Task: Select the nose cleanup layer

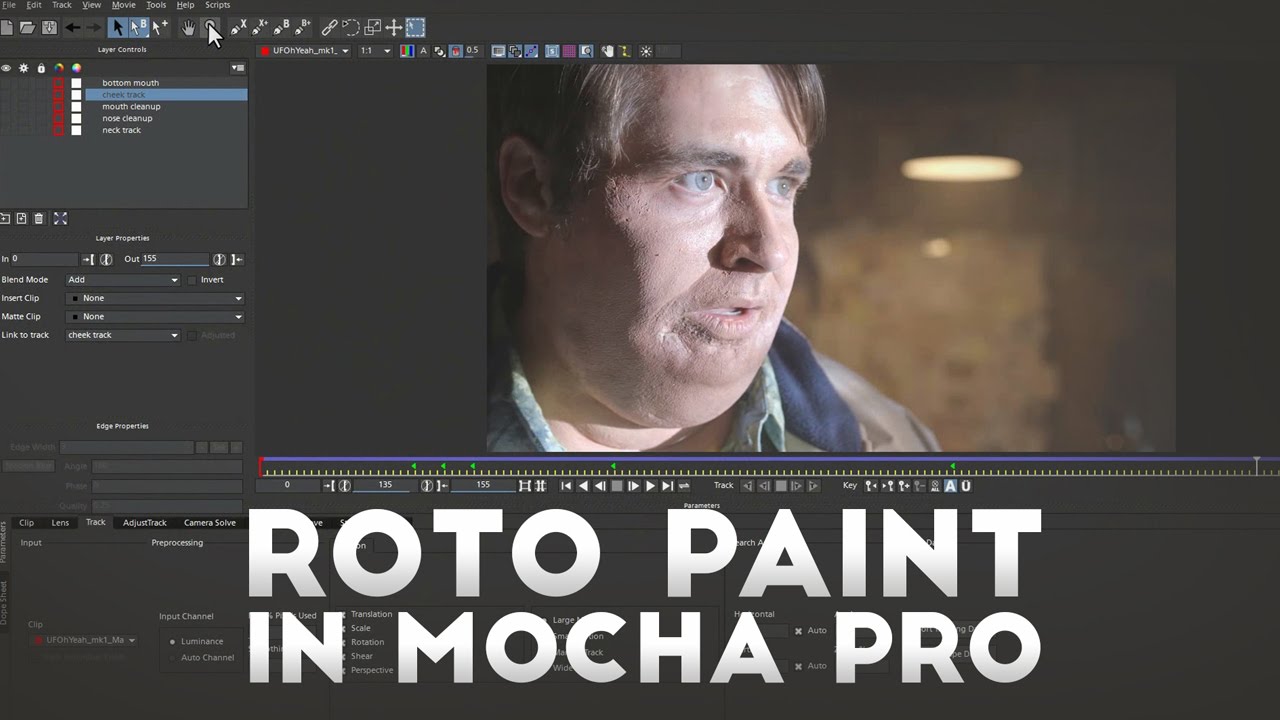Action: [x=126, y=118]
